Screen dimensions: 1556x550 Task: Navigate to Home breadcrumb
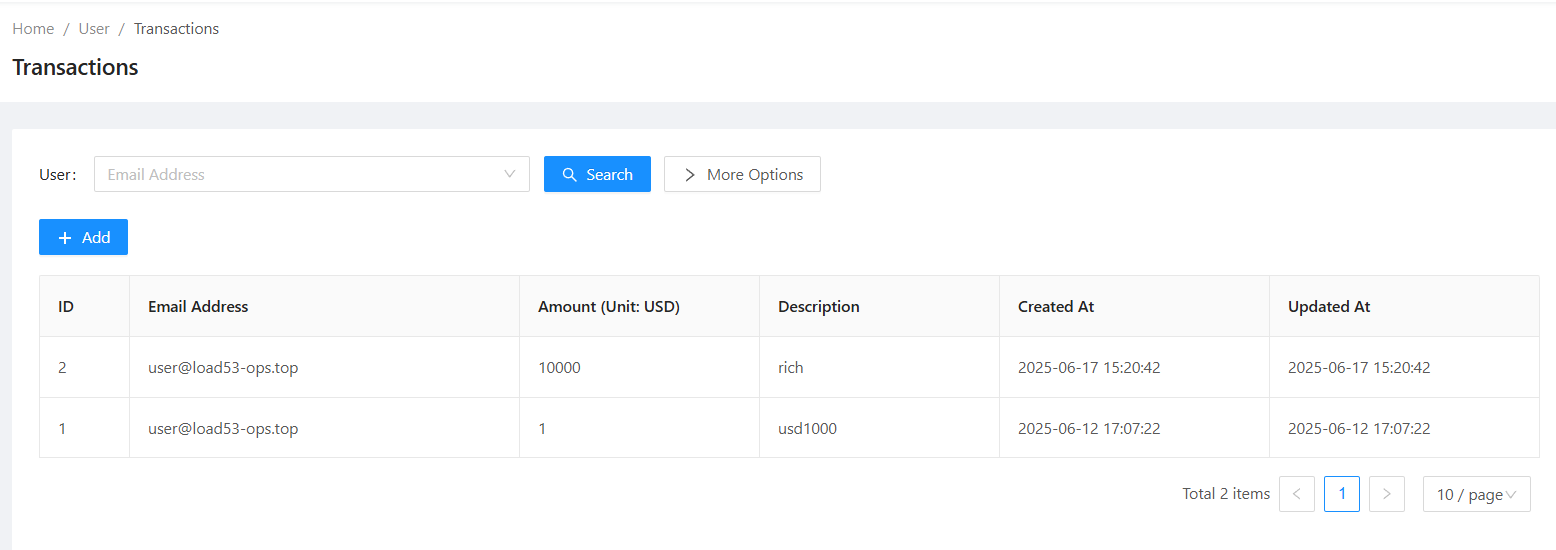tap(33, 29)
